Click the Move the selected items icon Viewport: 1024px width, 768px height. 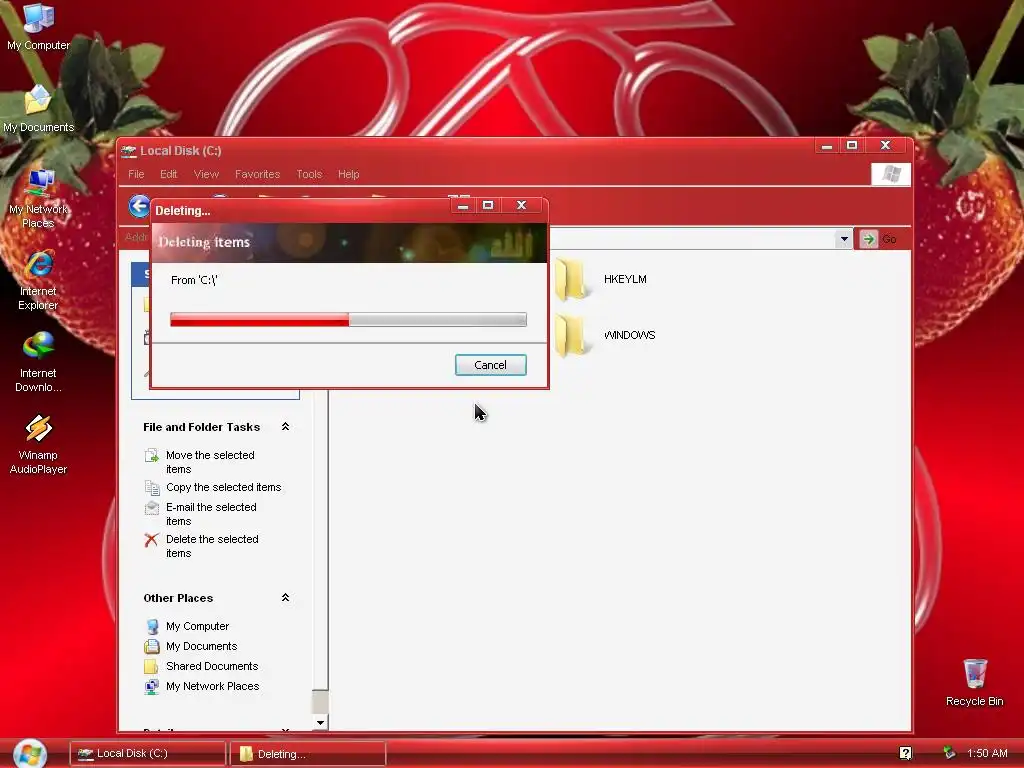coord(152,455)
